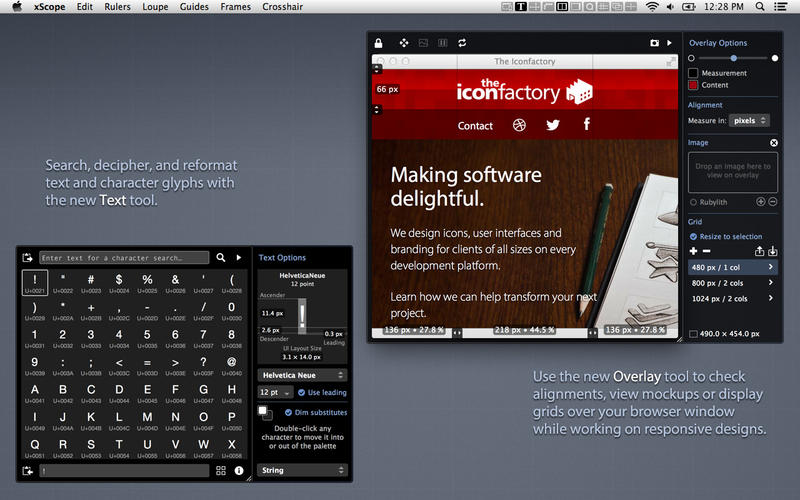The image size is (800, 500).
Task: Click the lock icon on the overlay toolbar
Action: [x=378, y=43]
